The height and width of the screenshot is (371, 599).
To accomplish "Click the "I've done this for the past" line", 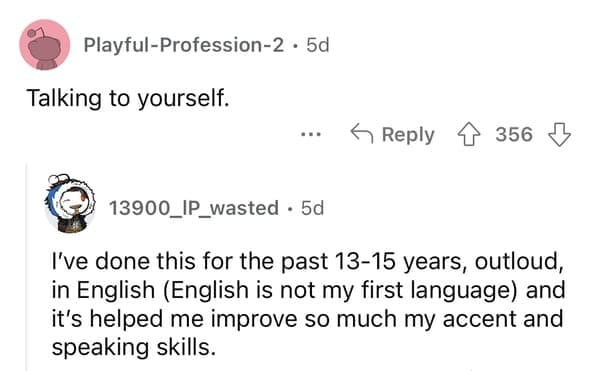I will pos(190,261).
